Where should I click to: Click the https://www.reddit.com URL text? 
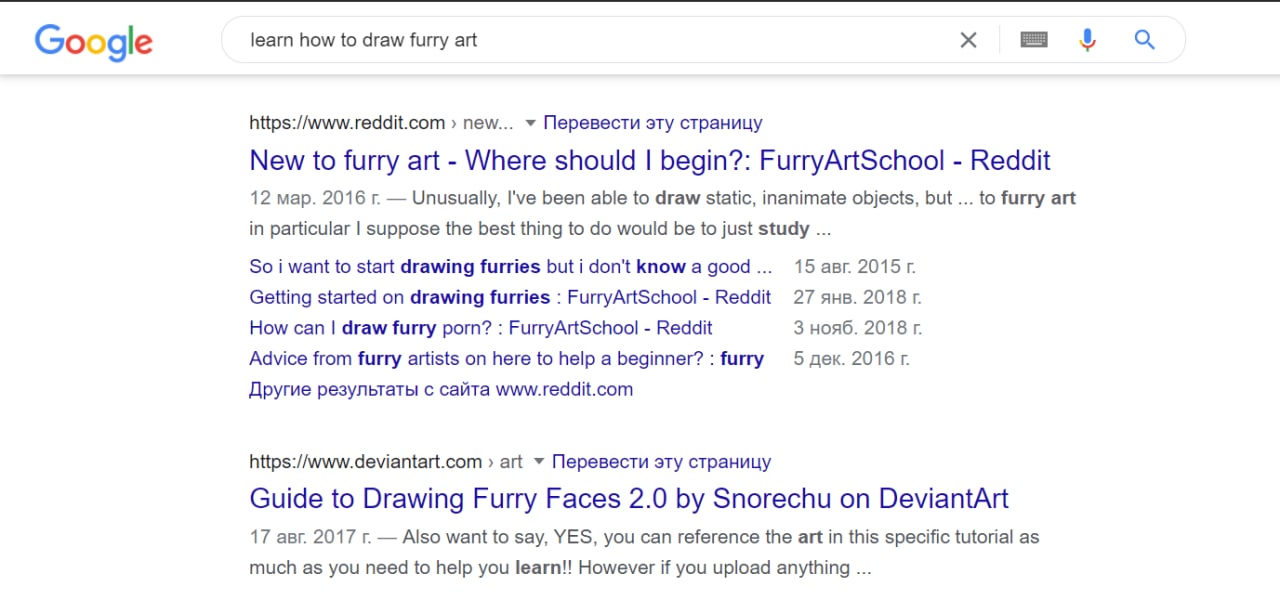[x=347, y=123]
